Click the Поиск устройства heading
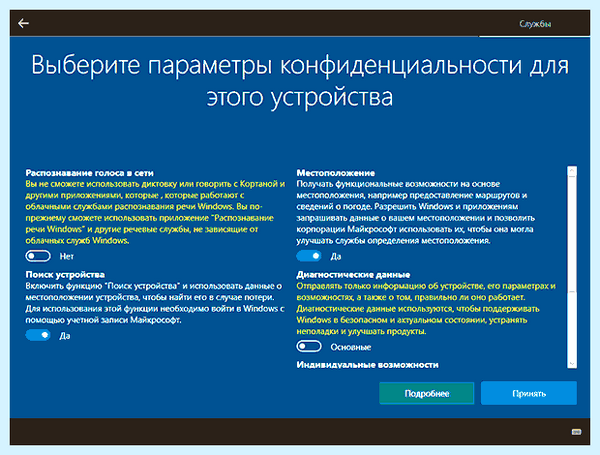600x455 pixels. (x=65, y=275)
